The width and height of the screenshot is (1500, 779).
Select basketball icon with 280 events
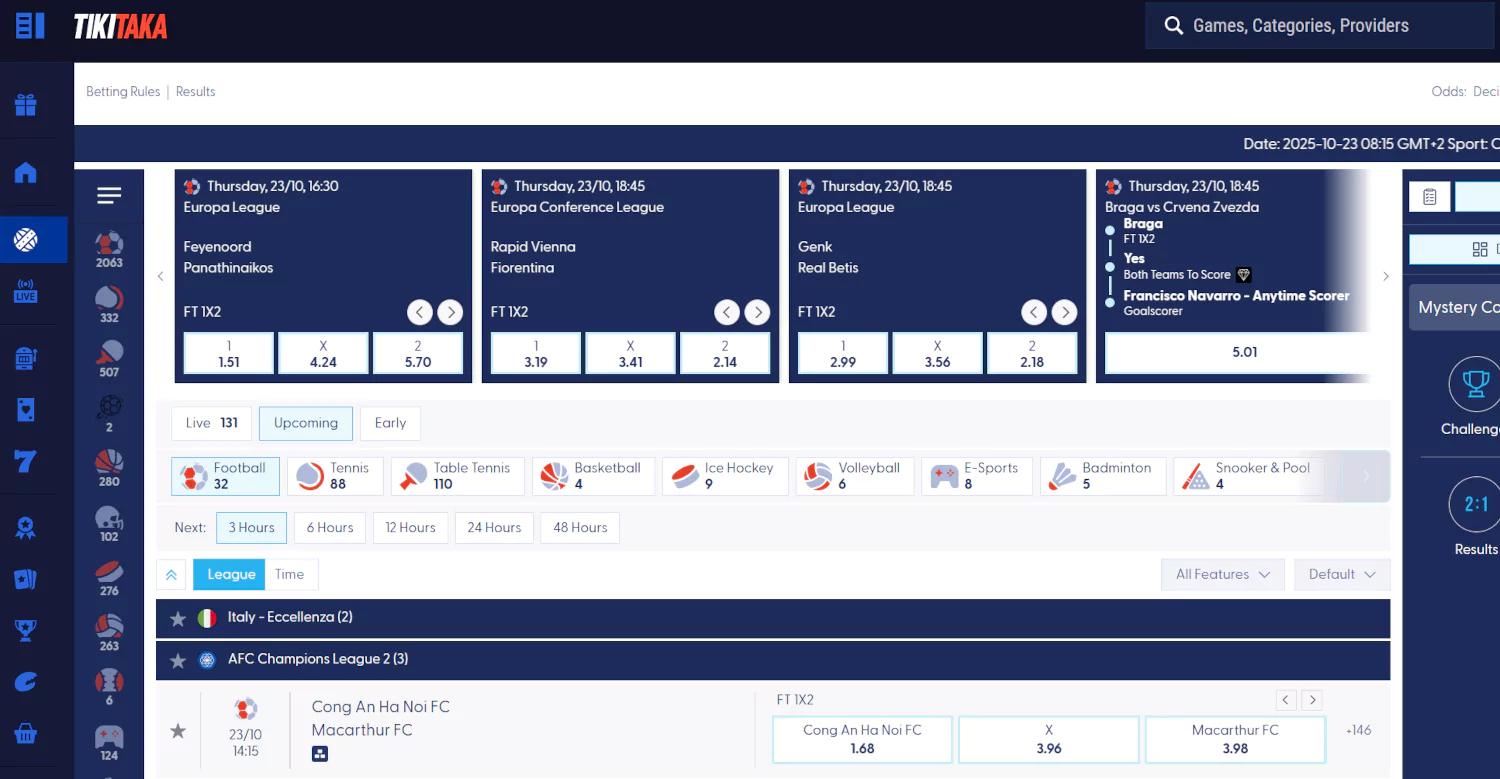tap(109, 468)
